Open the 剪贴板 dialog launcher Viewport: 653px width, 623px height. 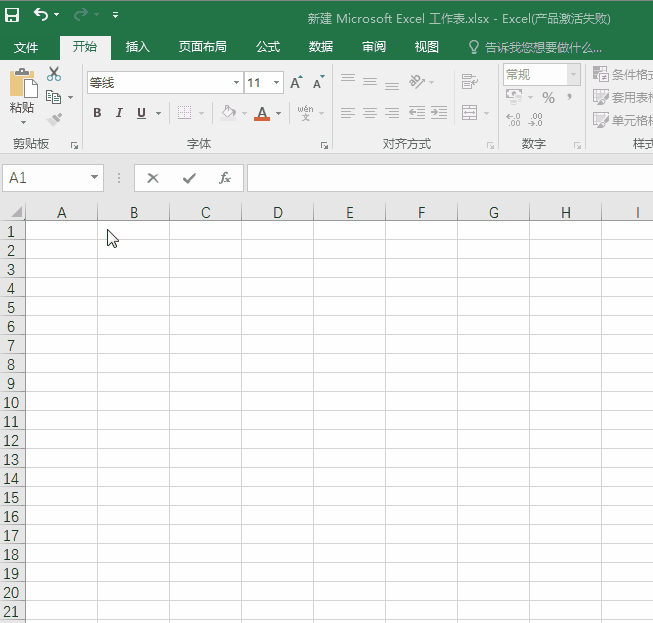[74, 145]
